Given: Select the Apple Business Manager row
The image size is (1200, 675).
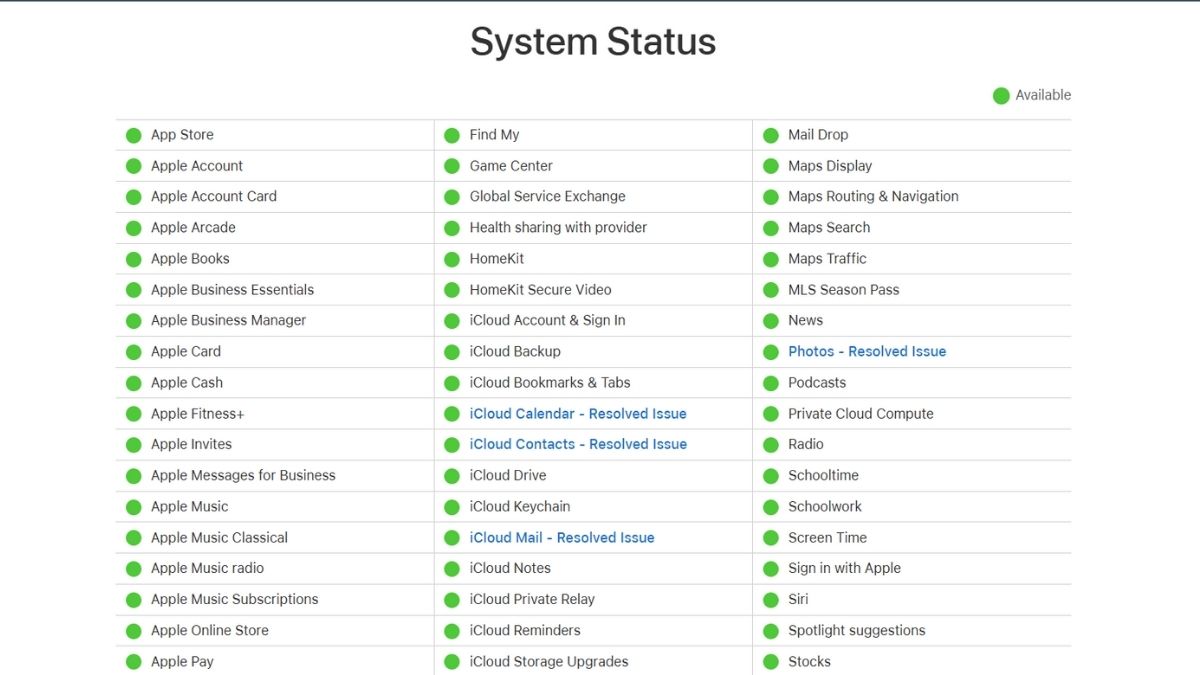Looking at the screenshot, I should [228, 321].
